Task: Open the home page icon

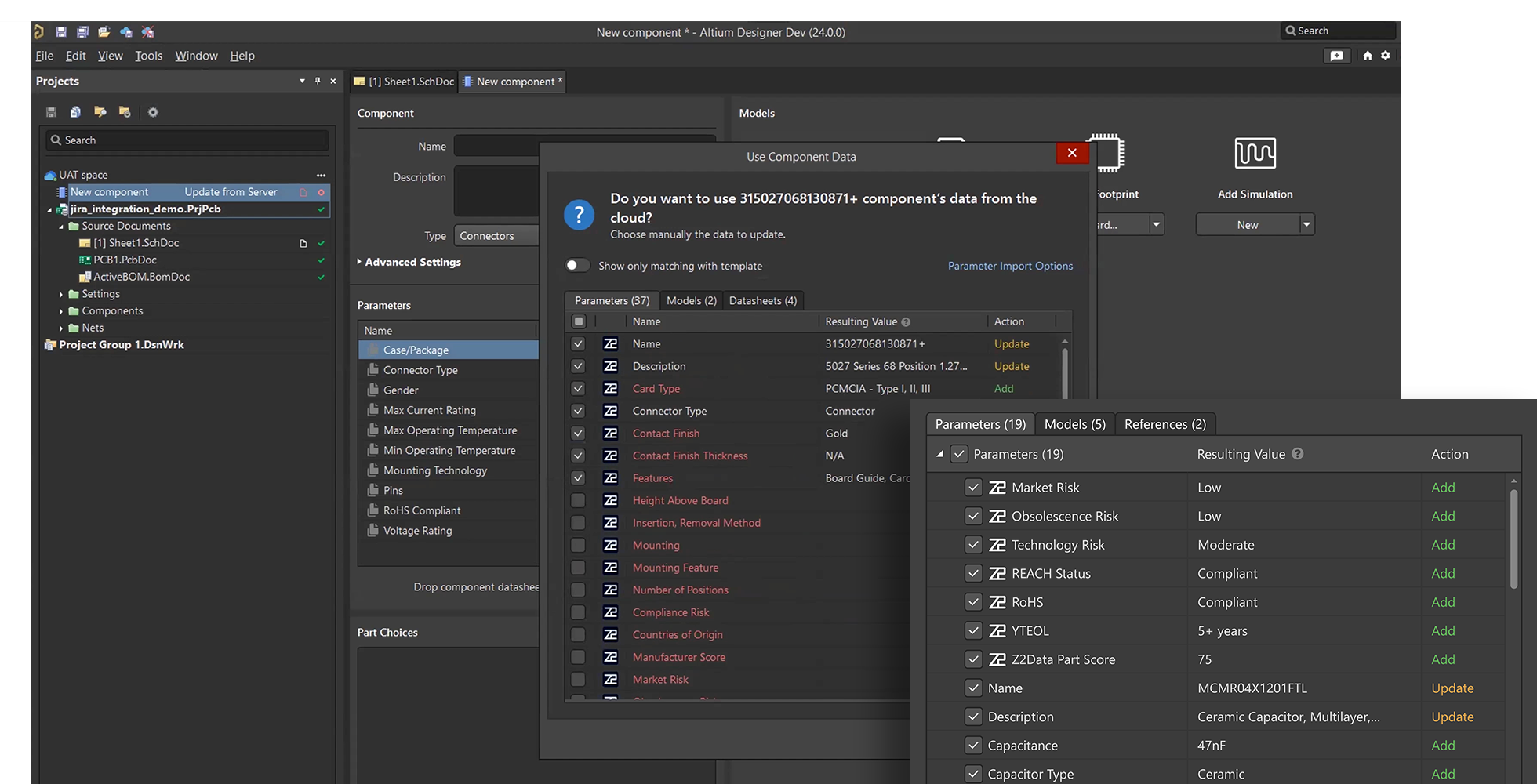Action: [x=1368, y=56]
